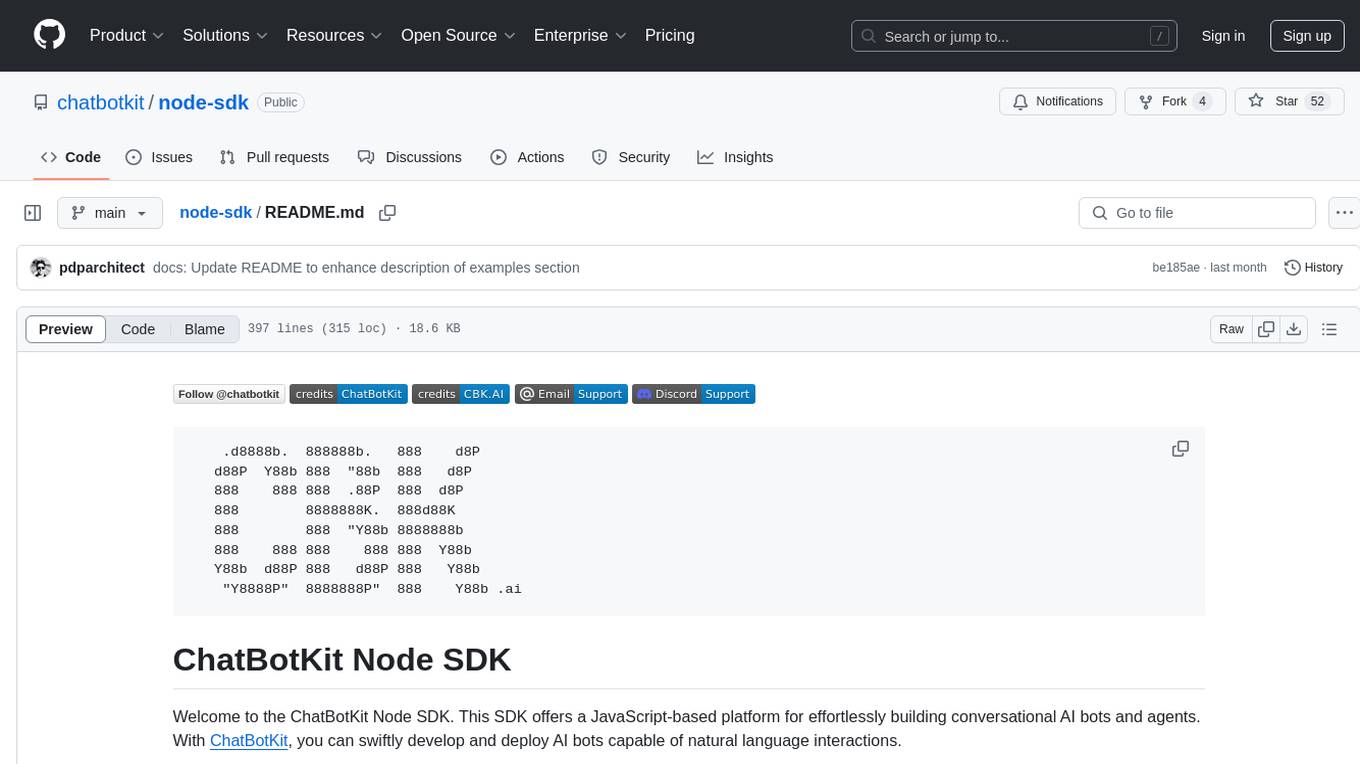Open the Security tab
This screenshot has height=764, width=1360.
631,157
